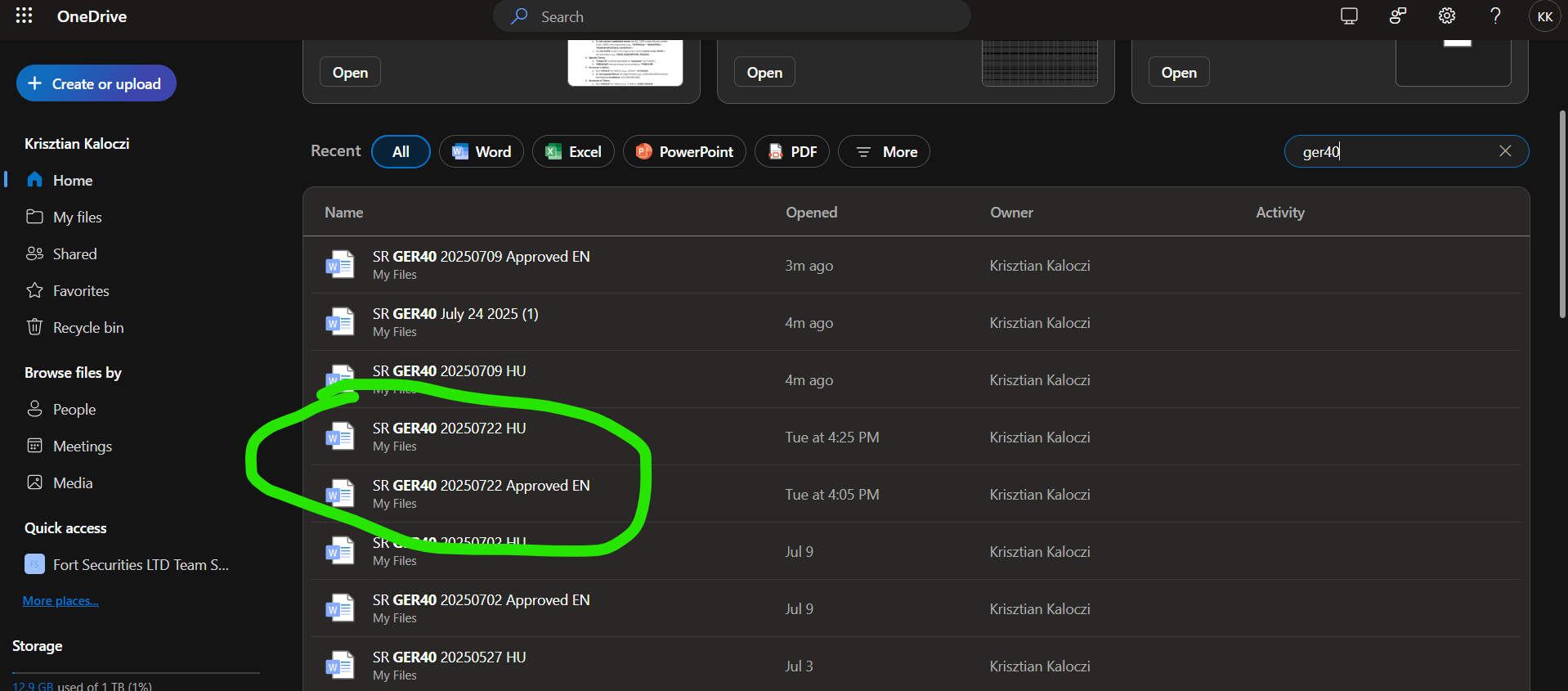Select the All recent files filter
Screen dimensions: 1568x691
point(401,151)
